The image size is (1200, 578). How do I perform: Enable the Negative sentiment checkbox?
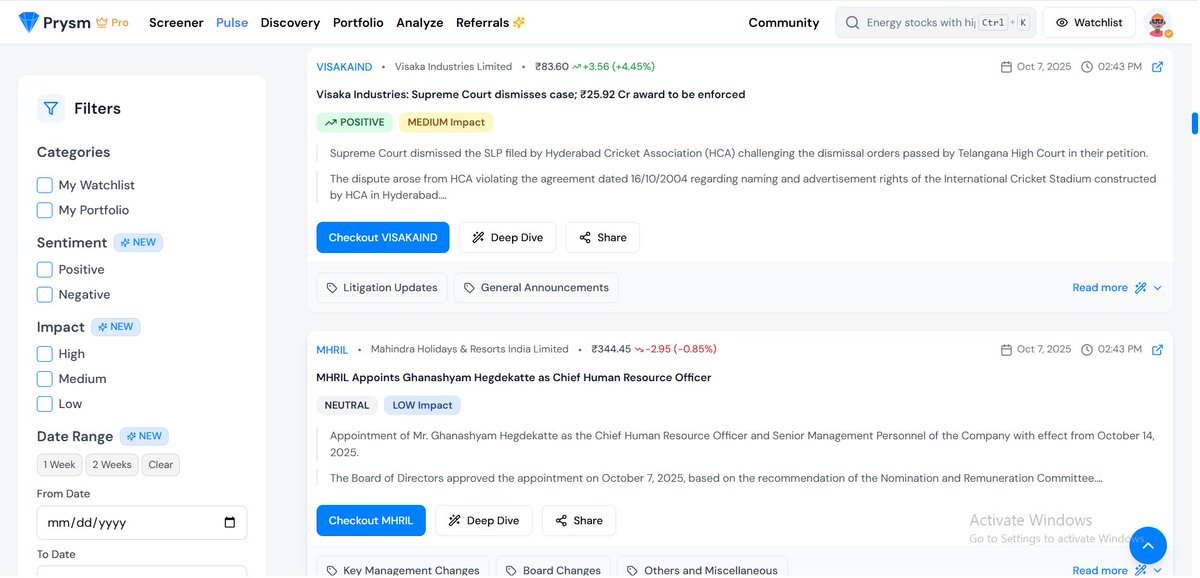(x=45, y=294)
